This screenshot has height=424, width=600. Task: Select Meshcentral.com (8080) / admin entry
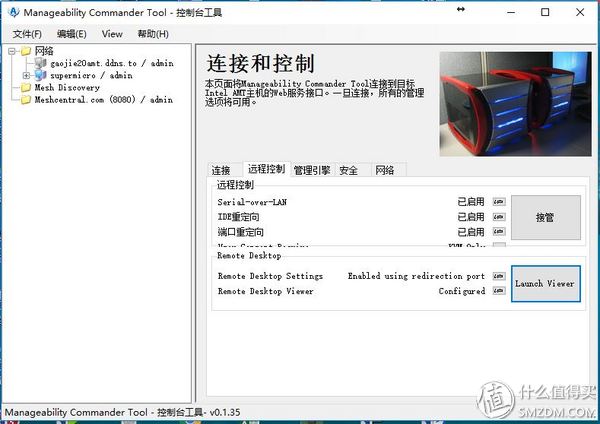pyautogui.click(x=104, y=100)
